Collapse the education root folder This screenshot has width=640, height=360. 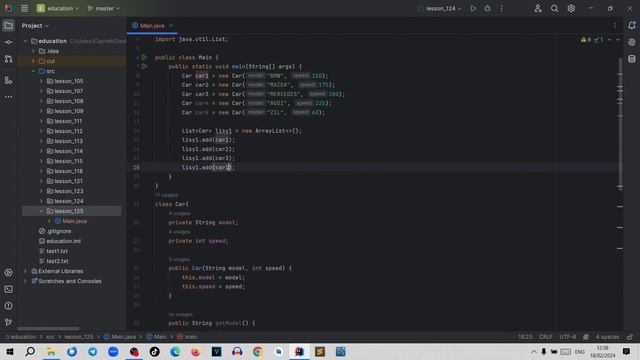(x=25, y=41)
